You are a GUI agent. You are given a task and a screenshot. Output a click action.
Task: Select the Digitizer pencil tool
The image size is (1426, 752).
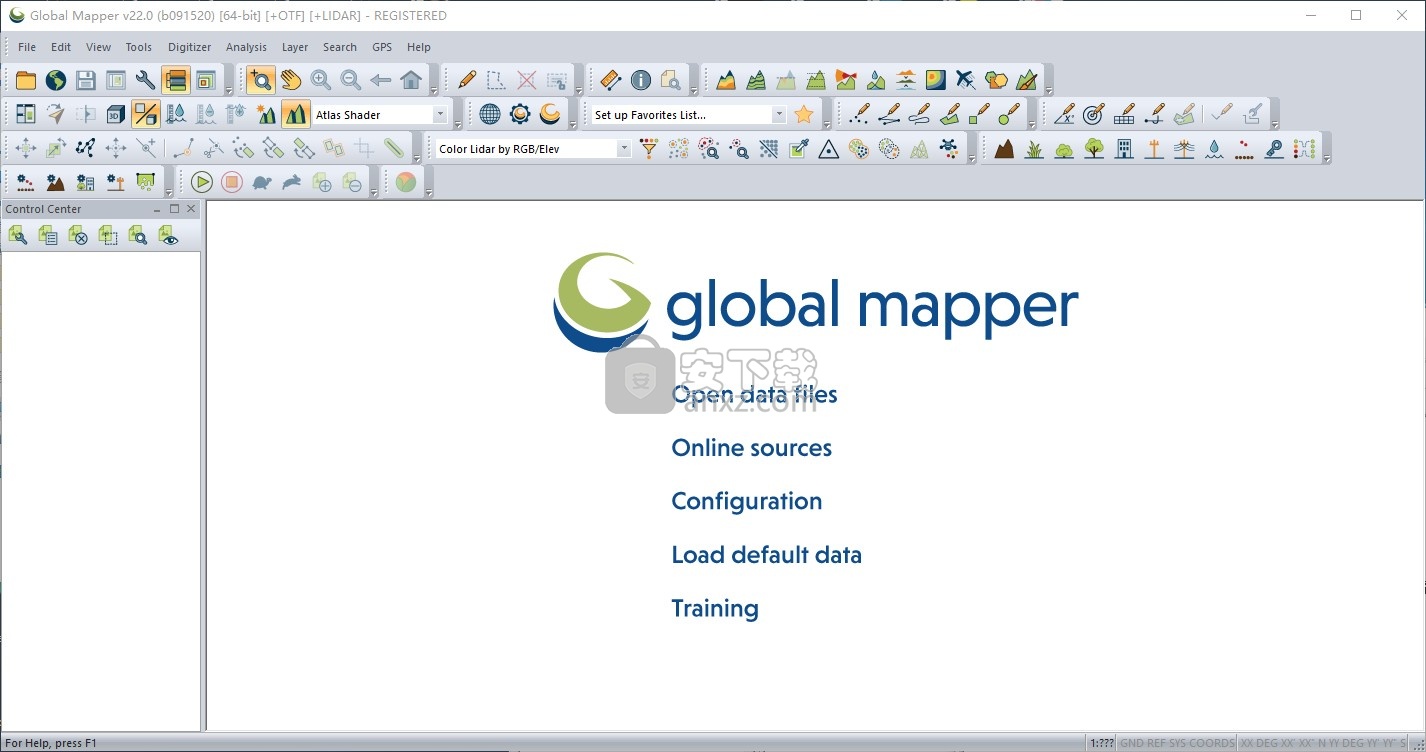pyautogui.click(x=467, y=80)
